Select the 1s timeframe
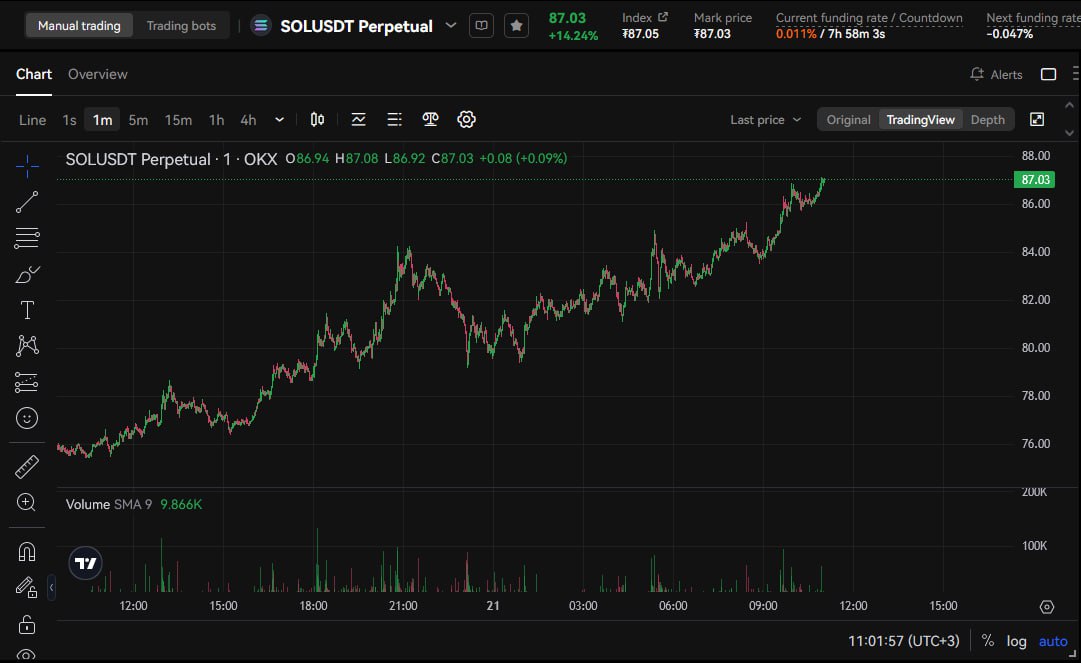 pyautogui.click(x=70, y=120)
